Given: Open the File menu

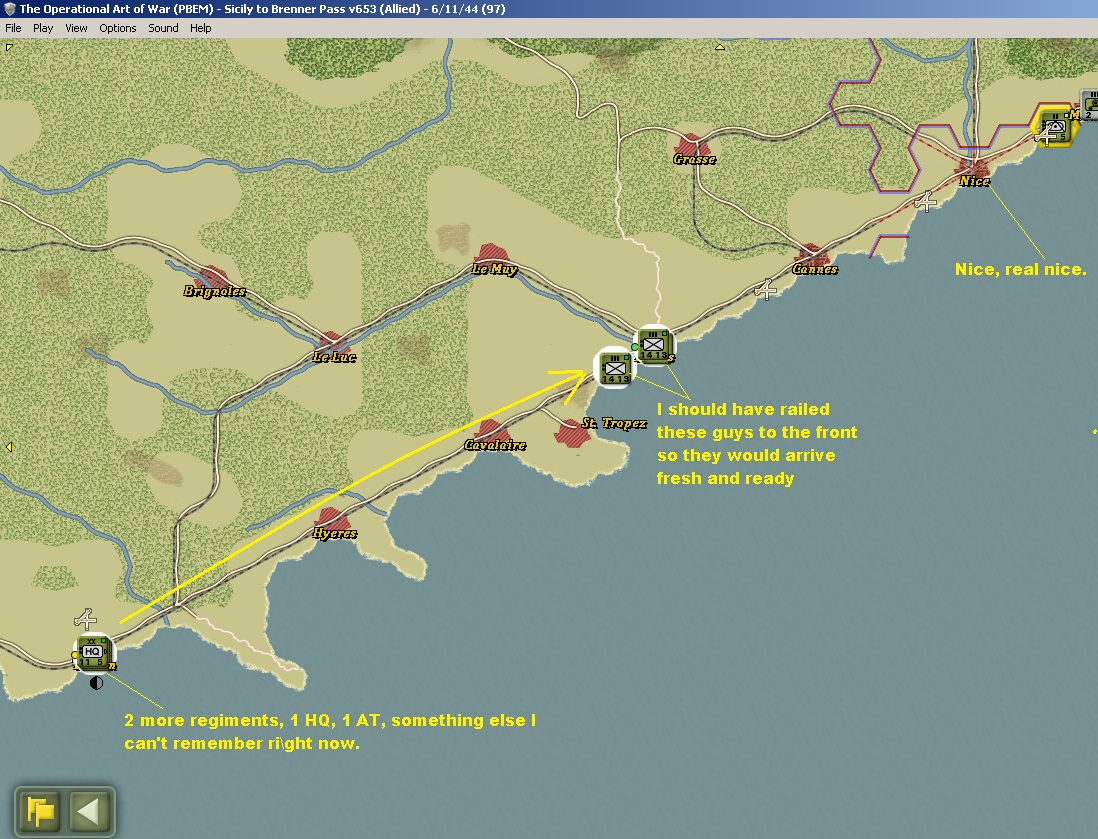Looking at the screenshot, I should click(x=13, y=28).
